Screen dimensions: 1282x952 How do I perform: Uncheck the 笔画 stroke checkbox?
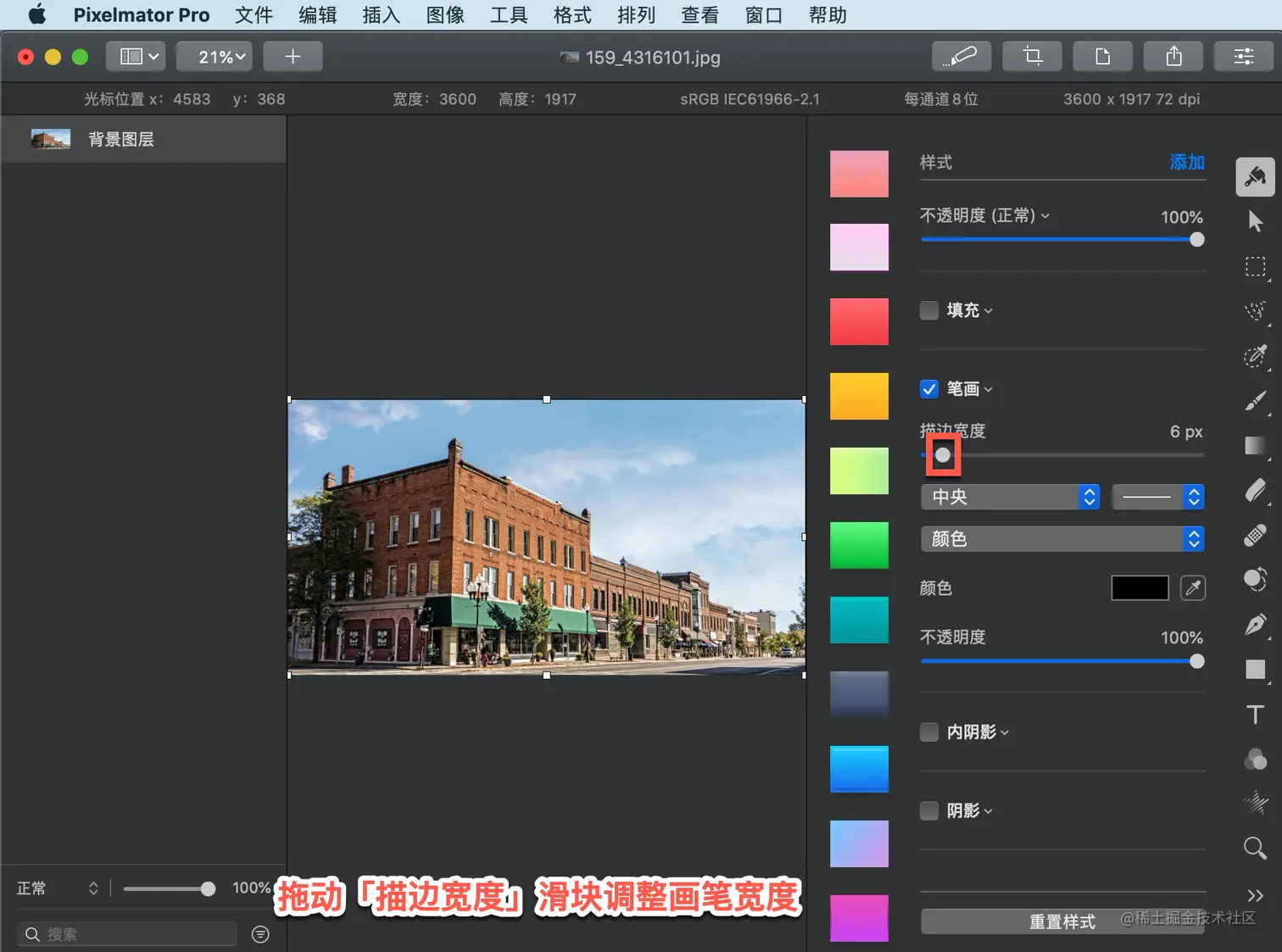(x=929, y=389)
